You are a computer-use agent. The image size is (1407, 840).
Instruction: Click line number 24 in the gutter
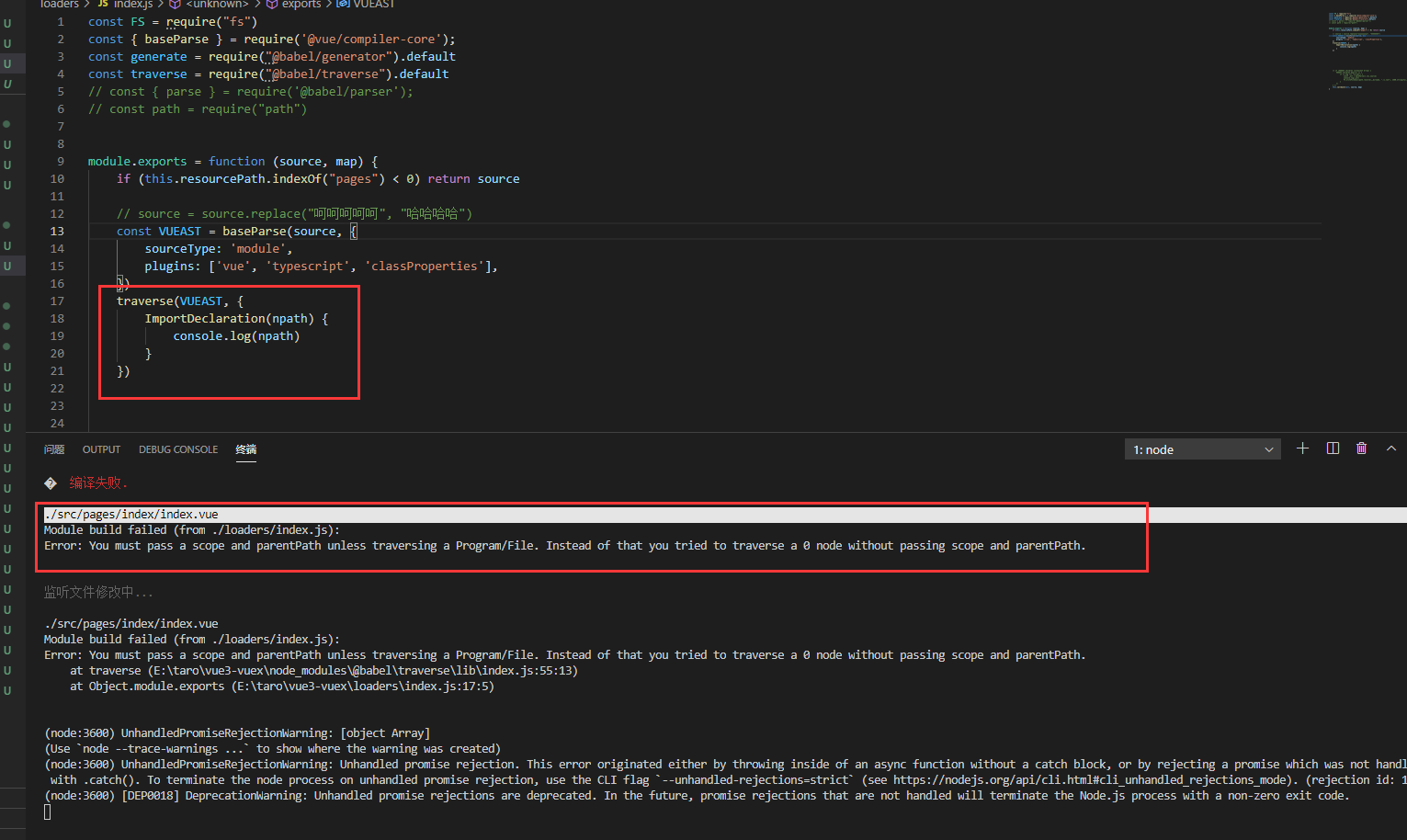click(x=57, y=424)
